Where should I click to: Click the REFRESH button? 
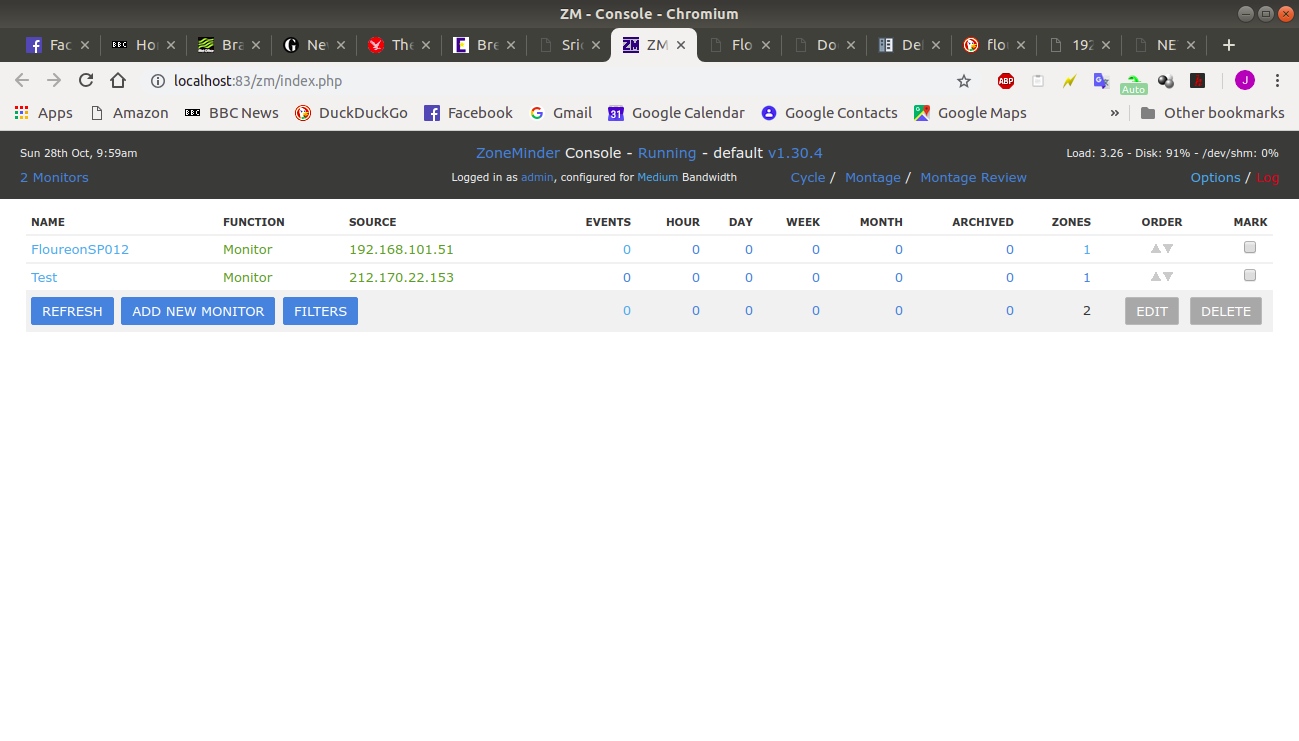72,311
